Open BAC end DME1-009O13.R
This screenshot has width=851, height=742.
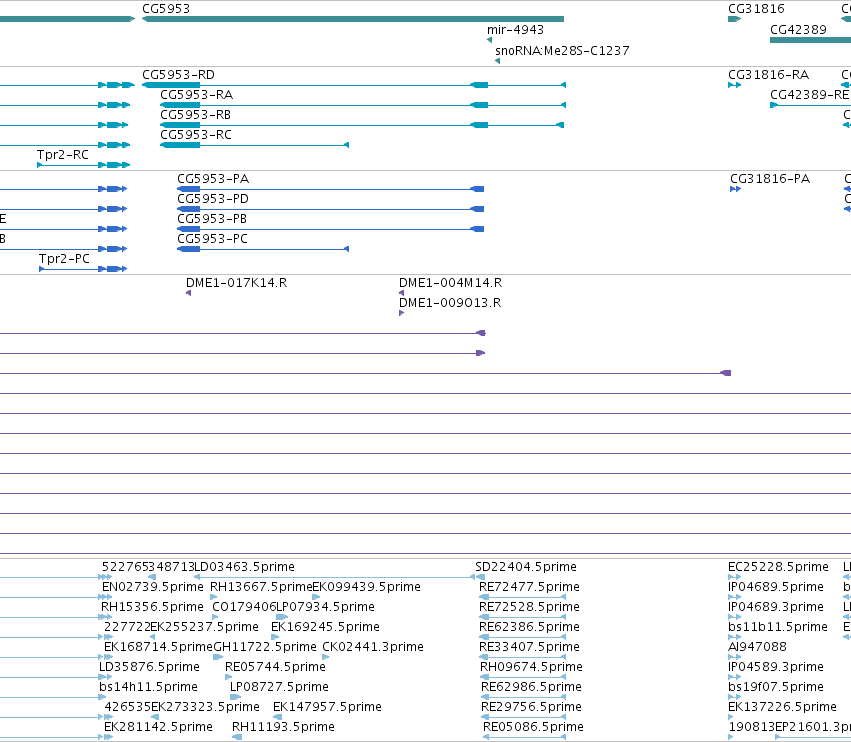tap(450, 303)
